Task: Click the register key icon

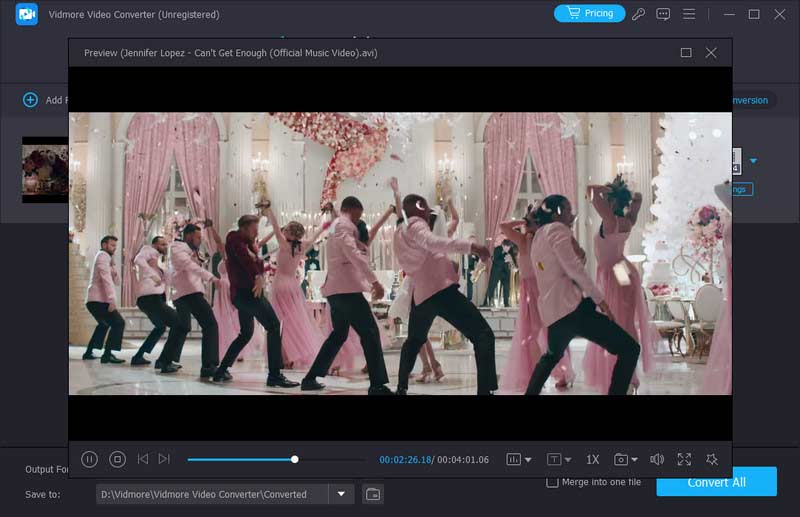Action: (x=638, y=14)
